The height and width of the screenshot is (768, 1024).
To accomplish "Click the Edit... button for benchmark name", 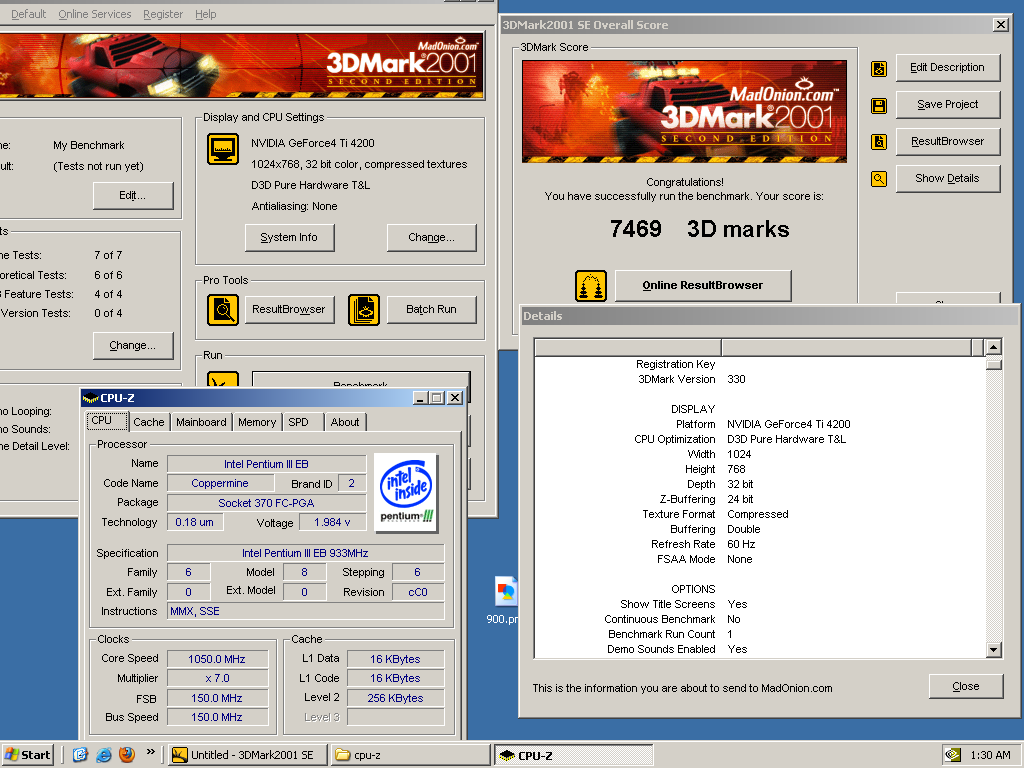I will (133, 195).
